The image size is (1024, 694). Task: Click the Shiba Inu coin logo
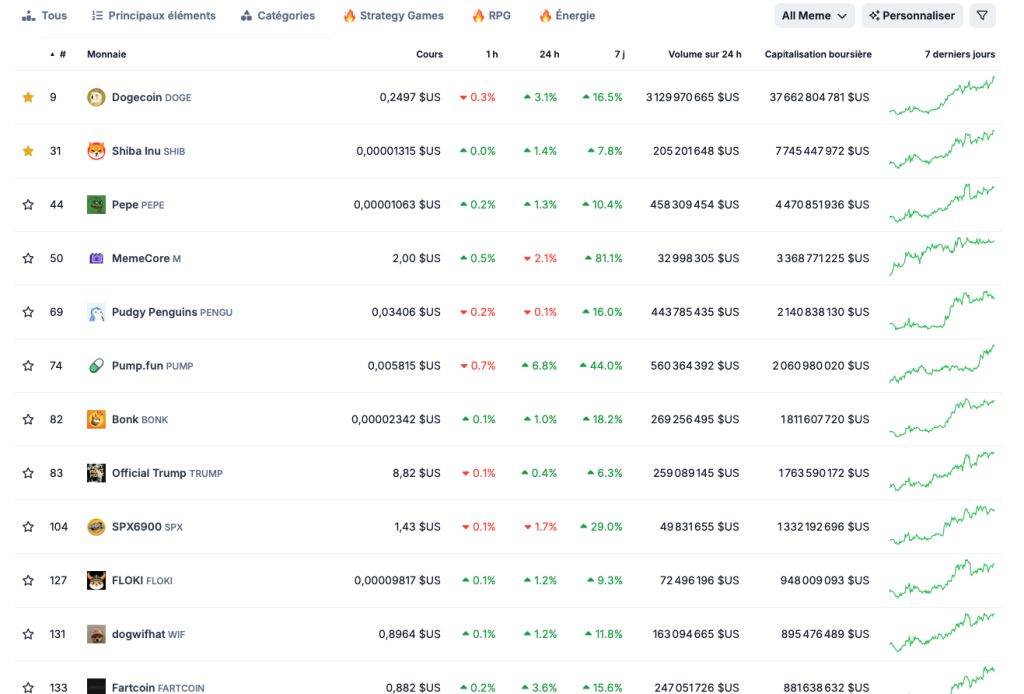pyautogui.click(x=96, y=151)
